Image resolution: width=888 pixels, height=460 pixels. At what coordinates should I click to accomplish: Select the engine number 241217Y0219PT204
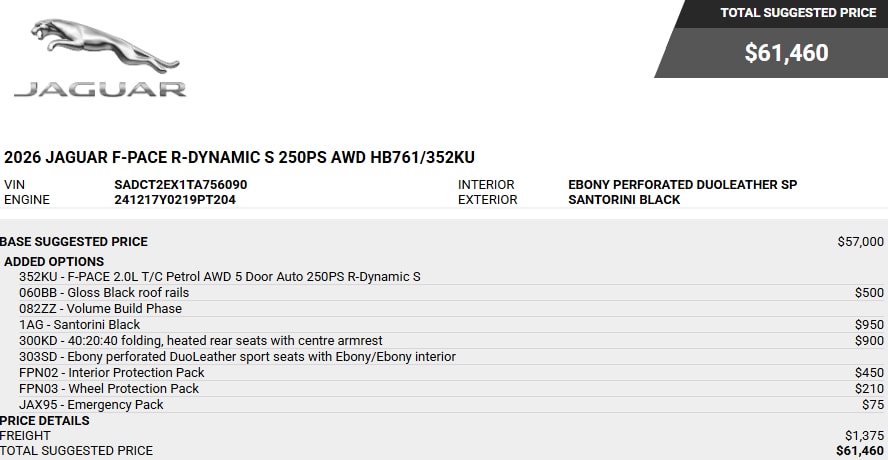pos(175,200)
